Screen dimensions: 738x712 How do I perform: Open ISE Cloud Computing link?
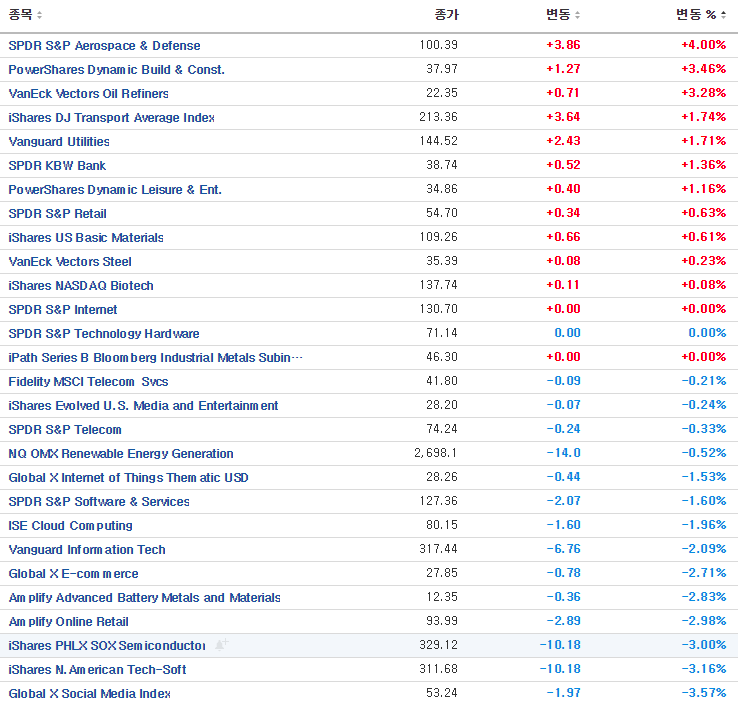click(x=71, y=526)
